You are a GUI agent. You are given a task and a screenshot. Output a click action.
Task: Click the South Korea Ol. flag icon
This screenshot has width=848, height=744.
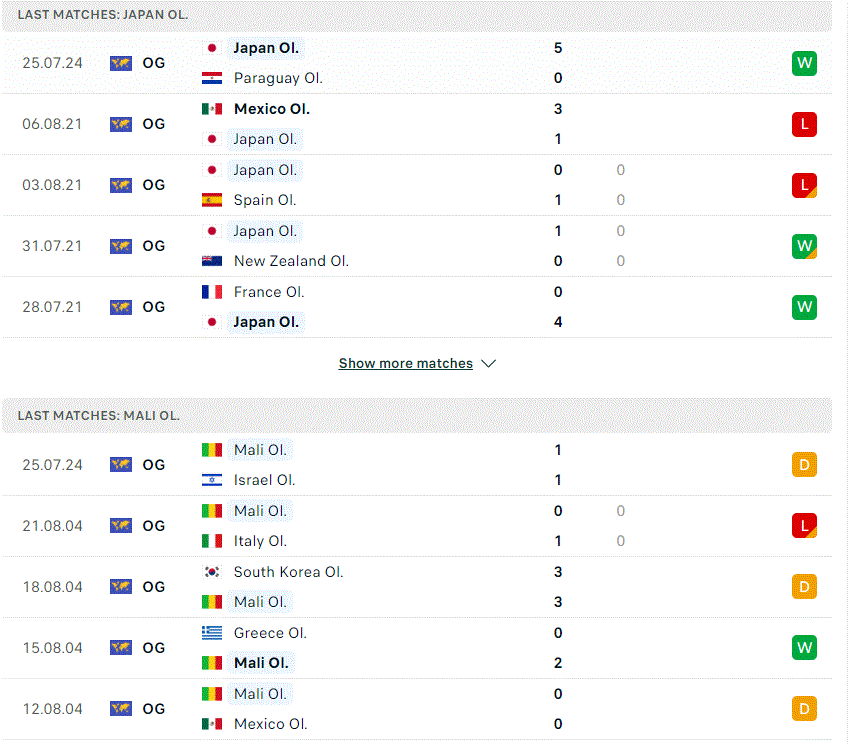[211, 572]
